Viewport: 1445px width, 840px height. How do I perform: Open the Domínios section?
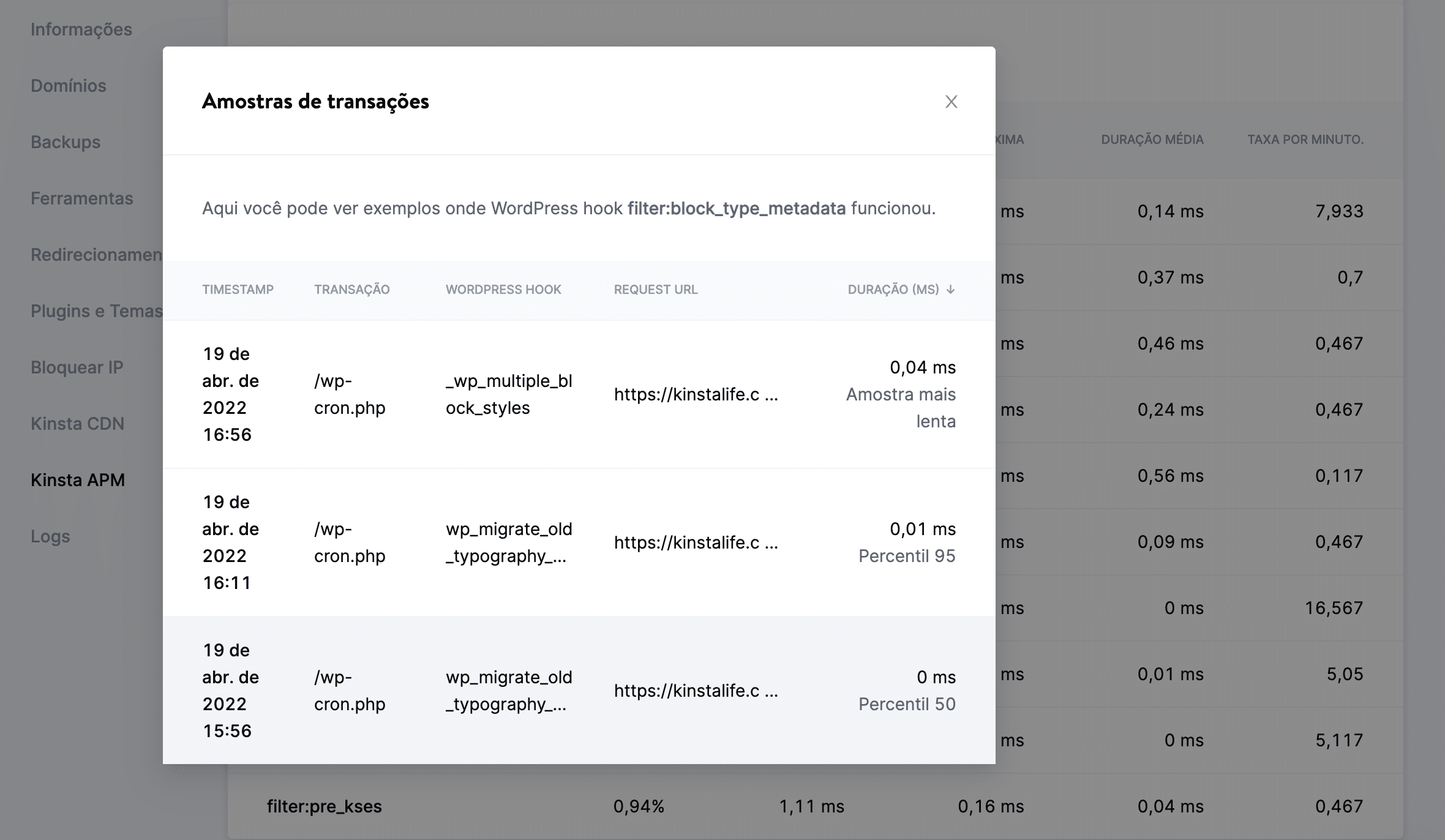[x=67, y=85]
